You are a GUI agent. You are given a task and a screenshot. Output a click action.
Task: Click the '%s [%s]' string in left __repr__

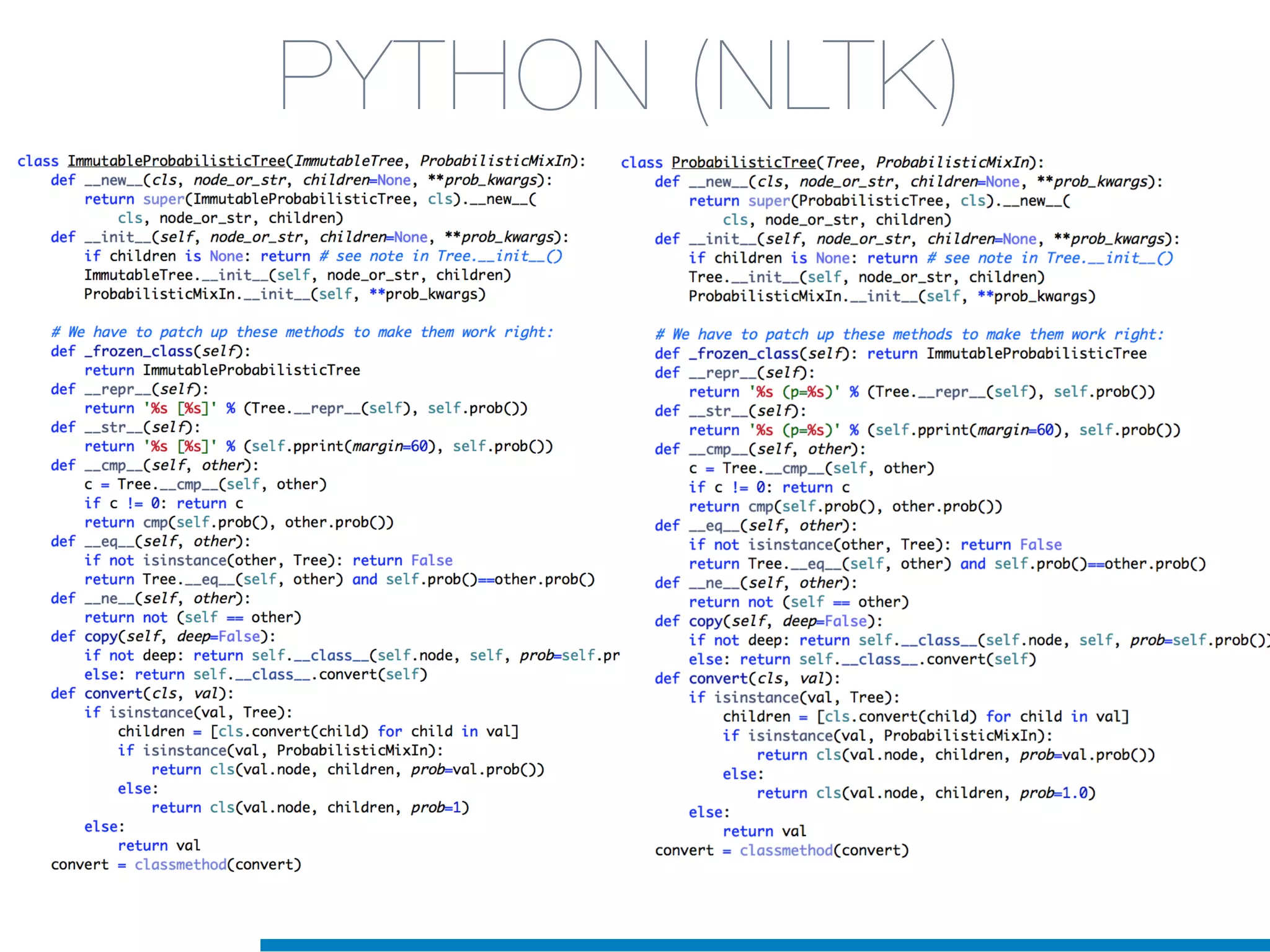[180, 408]
